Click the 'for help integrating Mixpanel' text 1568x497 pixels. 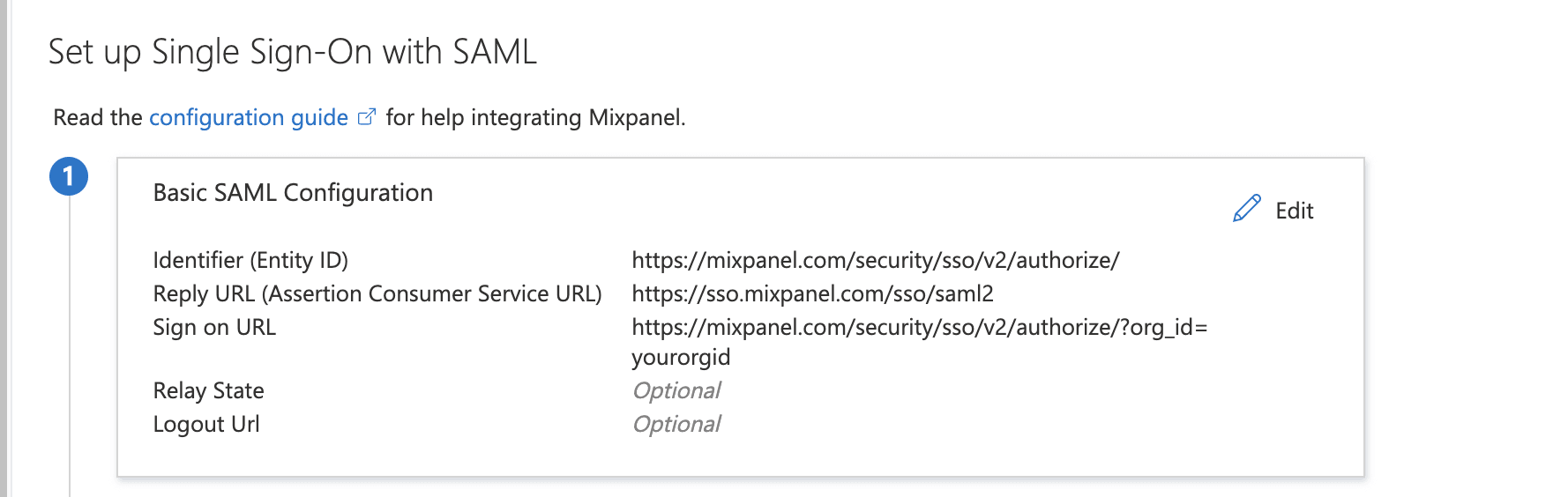tap(535, 117)
